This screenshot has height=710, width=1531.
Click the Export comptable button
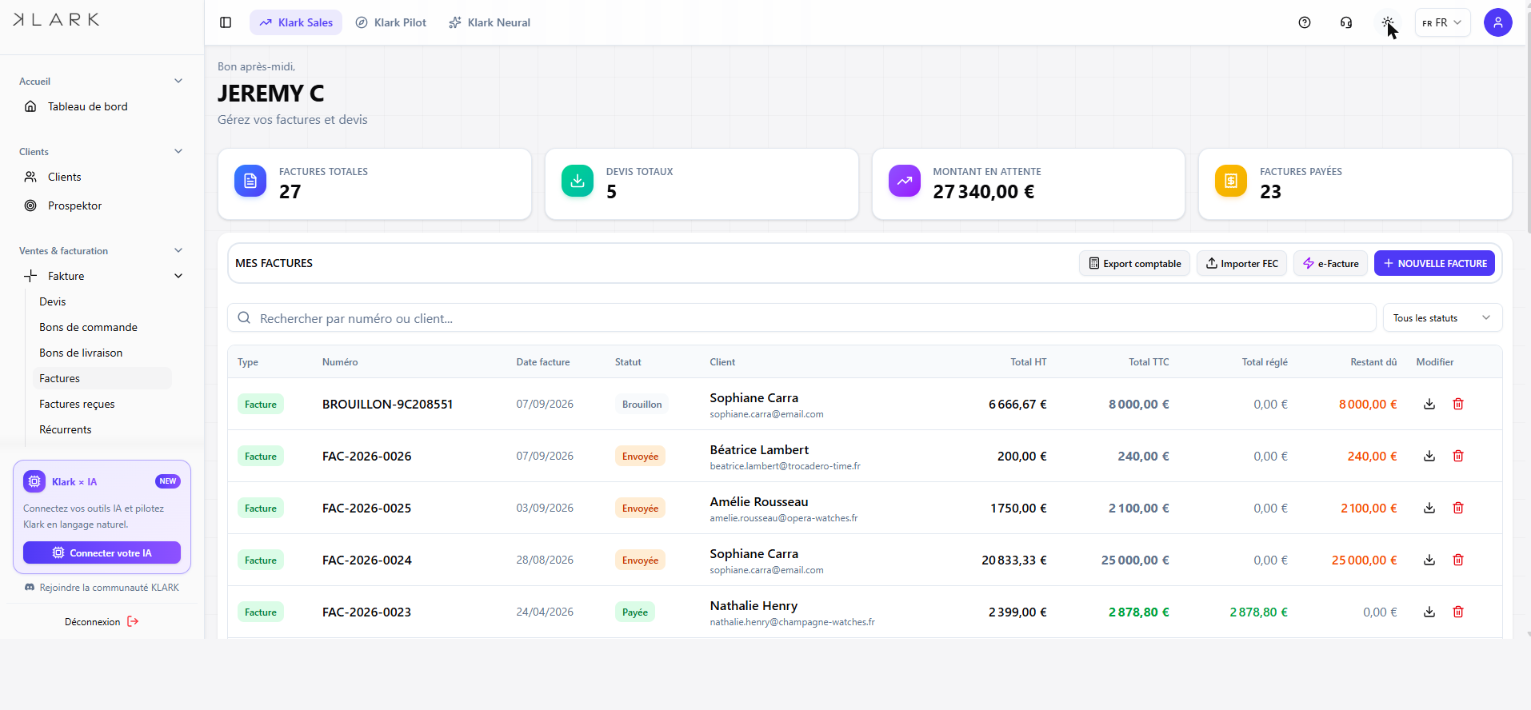click(x=1134, y=263)
